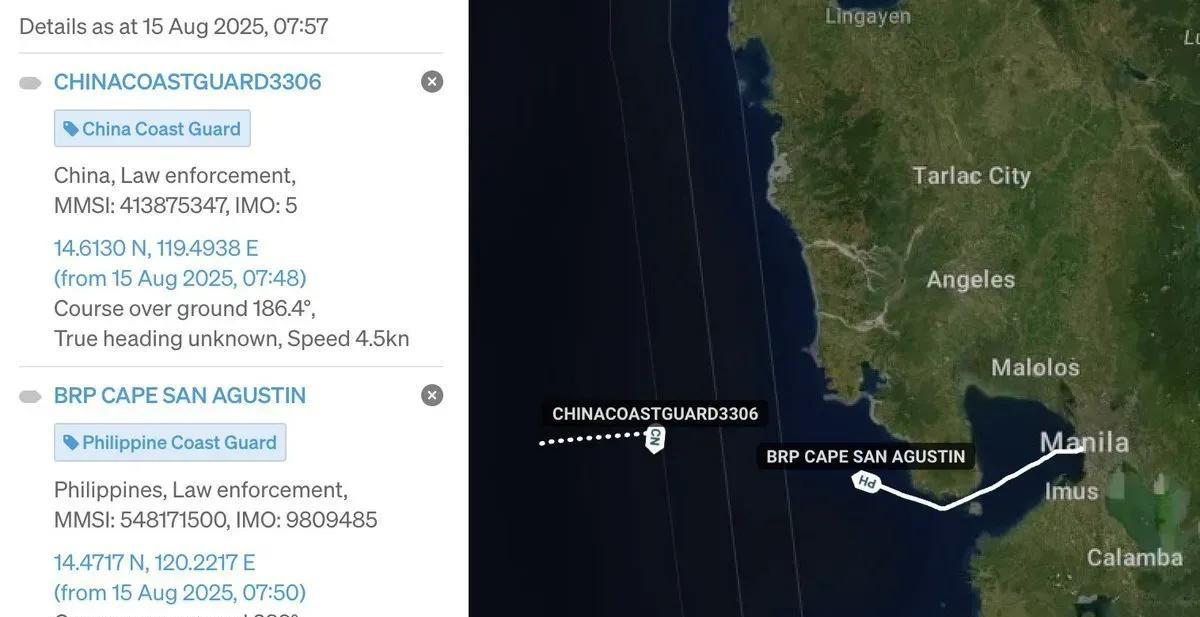Remove BRP CAPE SAN AGUSTIN with its X icon
1200x617 pixels.
pos(432,395)
